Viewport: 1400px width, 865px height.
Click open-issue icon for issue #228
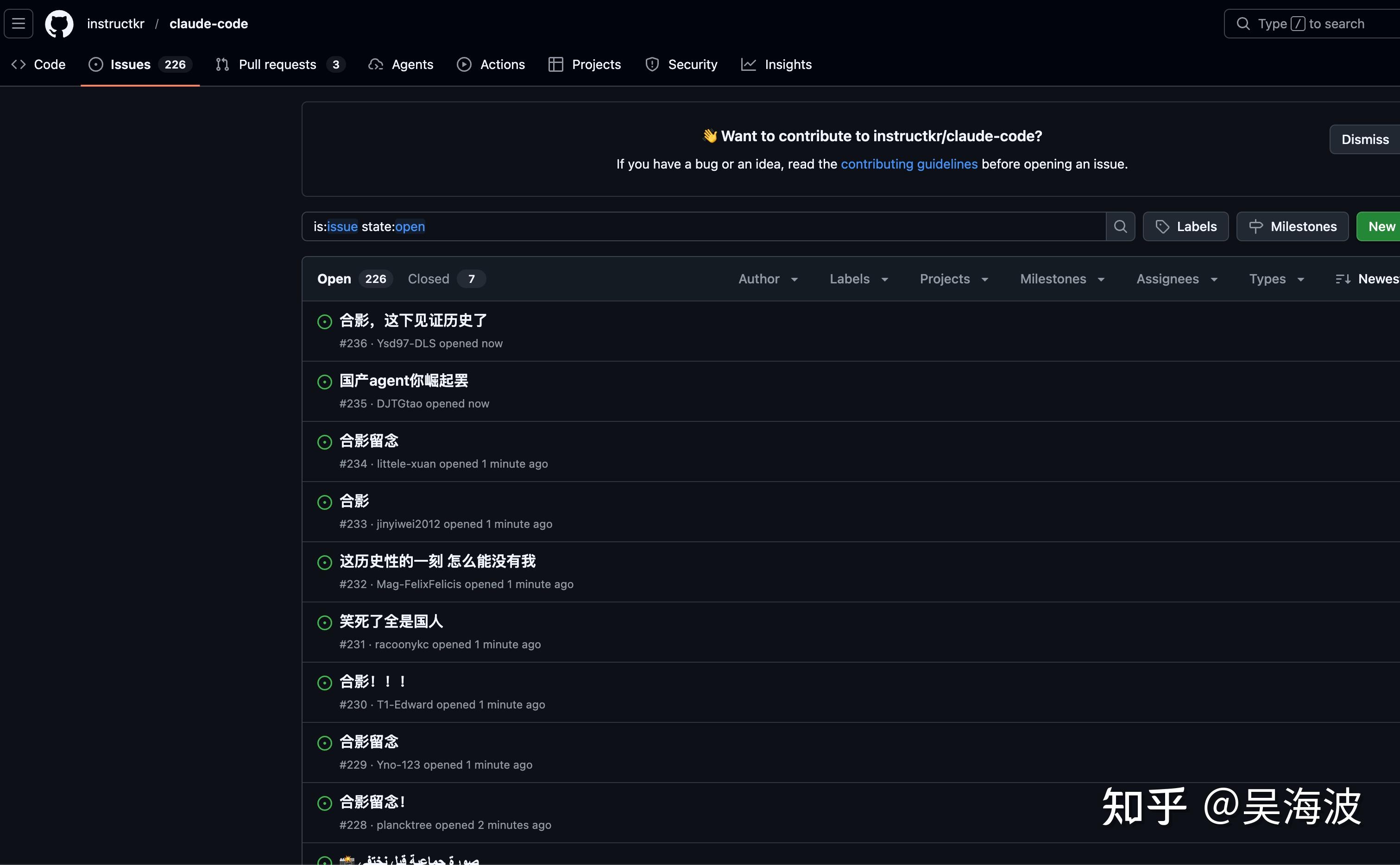coord(325,803)
